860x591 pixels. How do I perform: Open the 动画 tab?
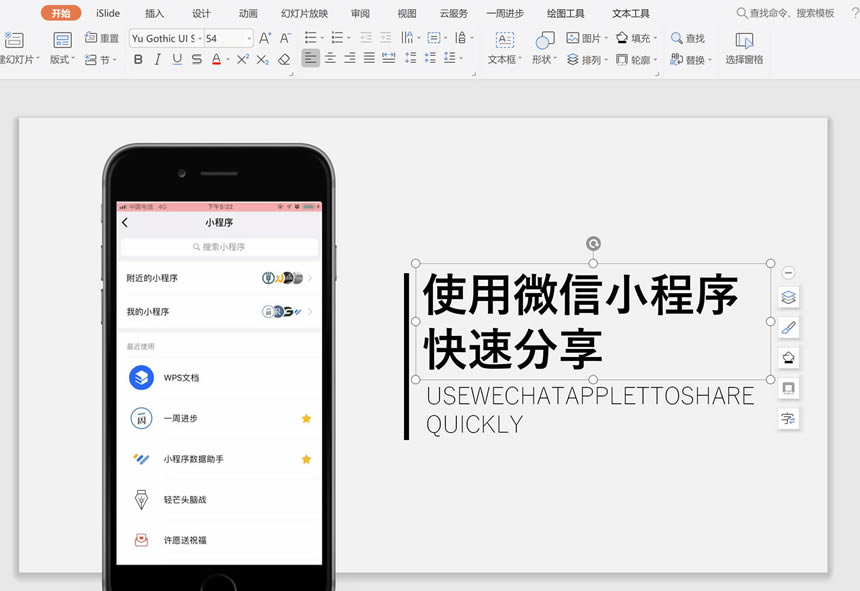248,13
